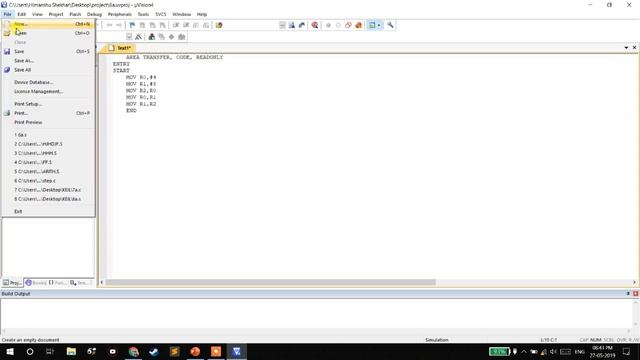Click Disable All Breakpoints icon
Screen dimensions: 640x360
pos(348,25)
